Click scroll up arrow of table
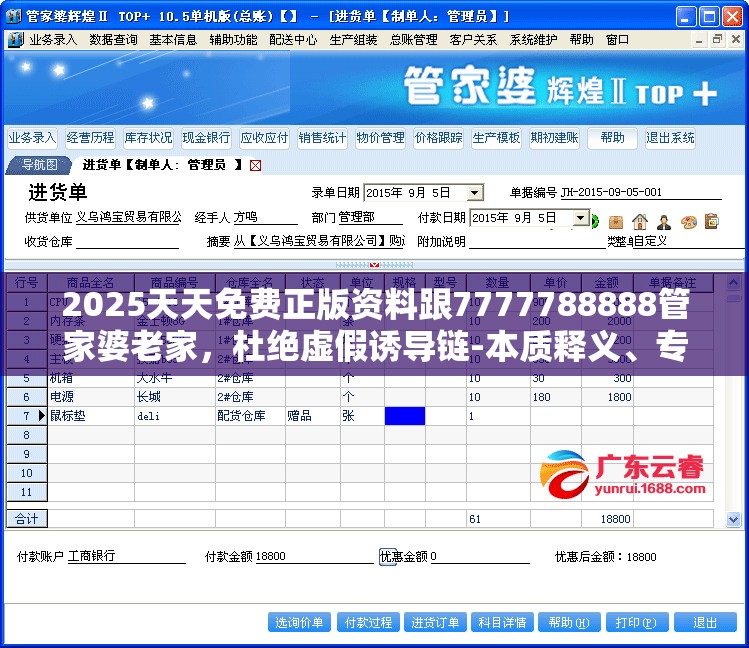This screenshot has width=749, height=648. 733,284
